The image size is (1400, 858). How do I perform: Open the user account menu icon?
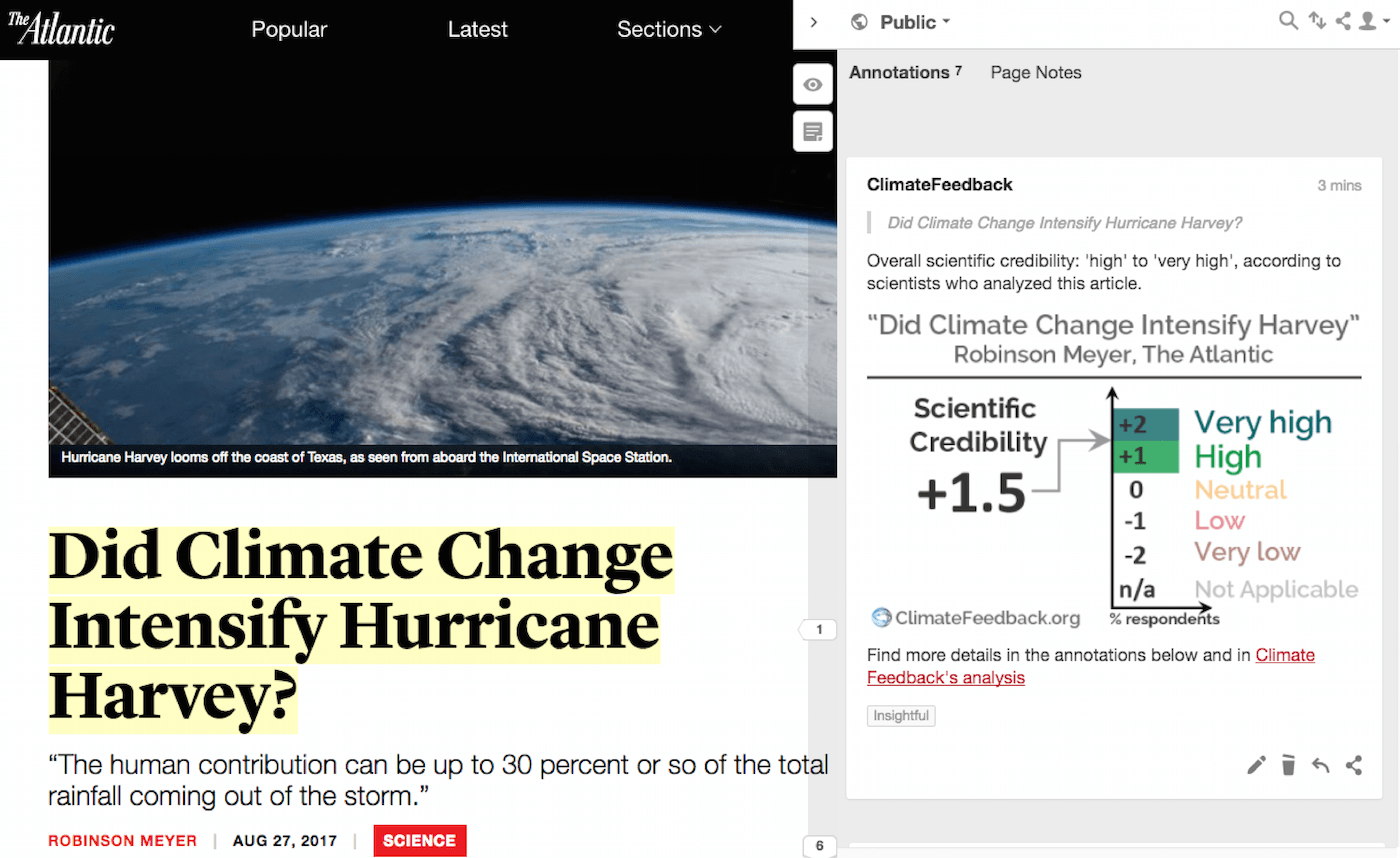[x=1371, y=21]
